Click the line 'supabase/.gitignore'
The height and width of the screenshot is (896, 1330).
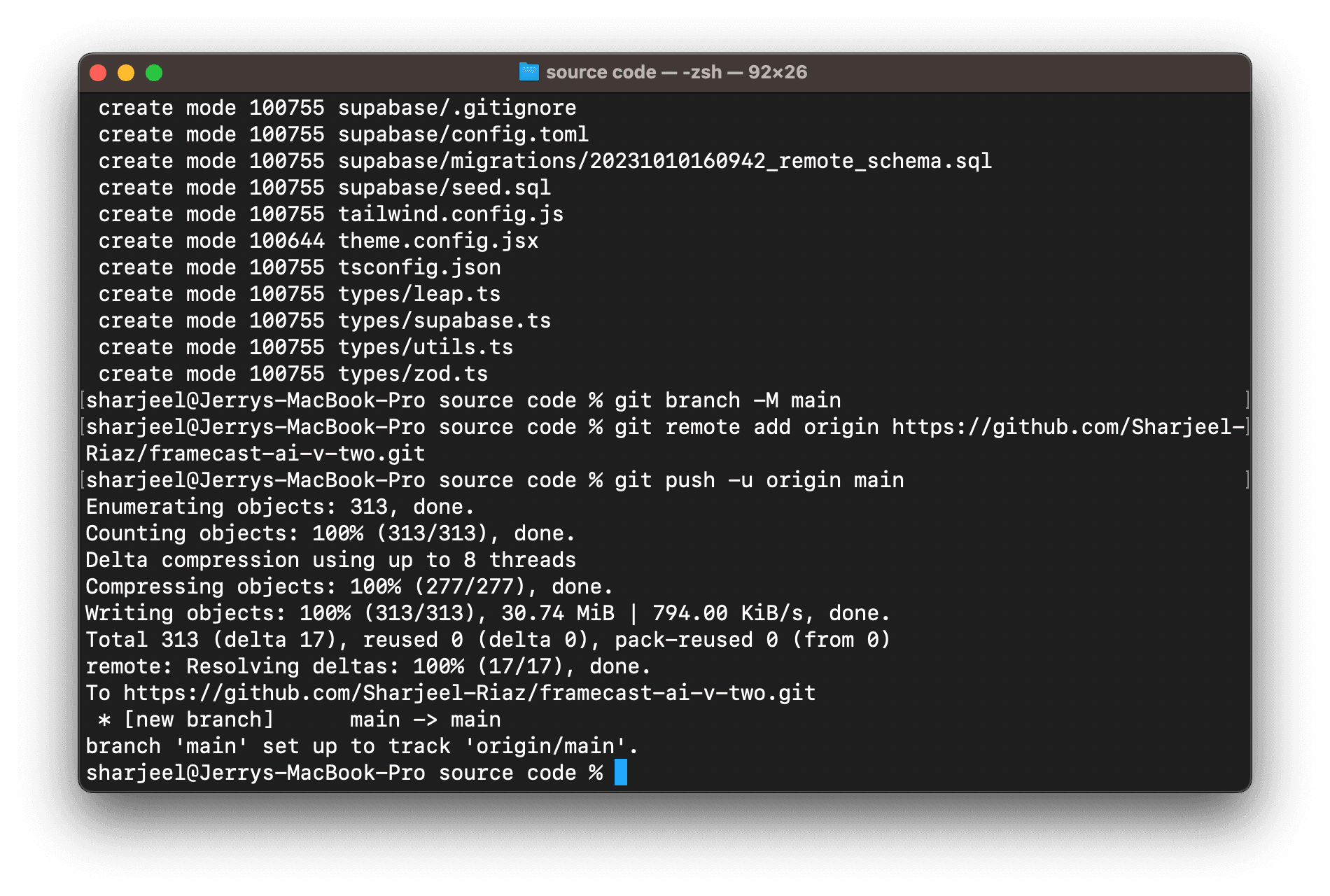coord(457,108)
